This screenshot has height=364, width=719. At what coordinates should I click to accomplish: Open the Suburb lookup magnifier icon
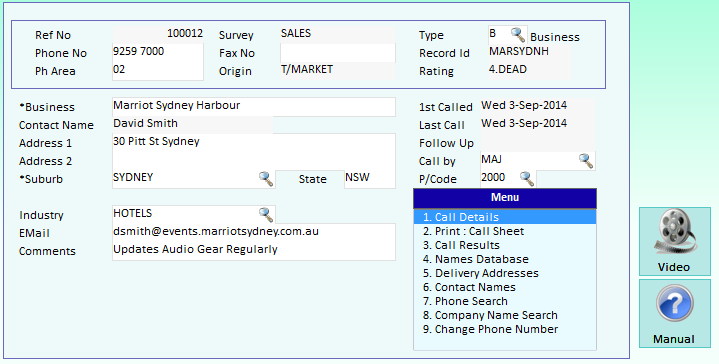[x=266, y=178]
